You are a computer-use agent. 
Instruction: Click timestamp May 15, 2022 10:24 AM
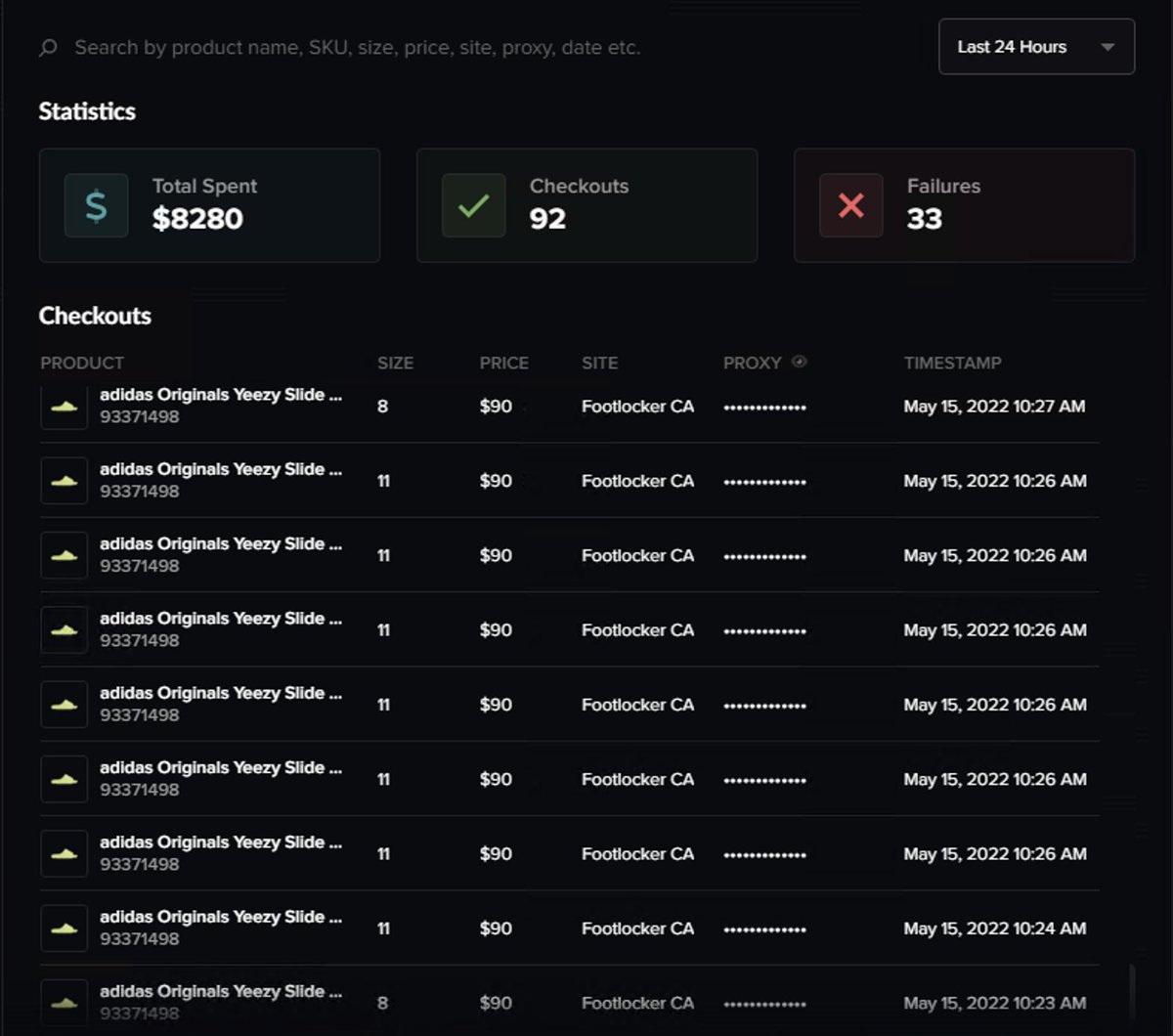point(995,928)
